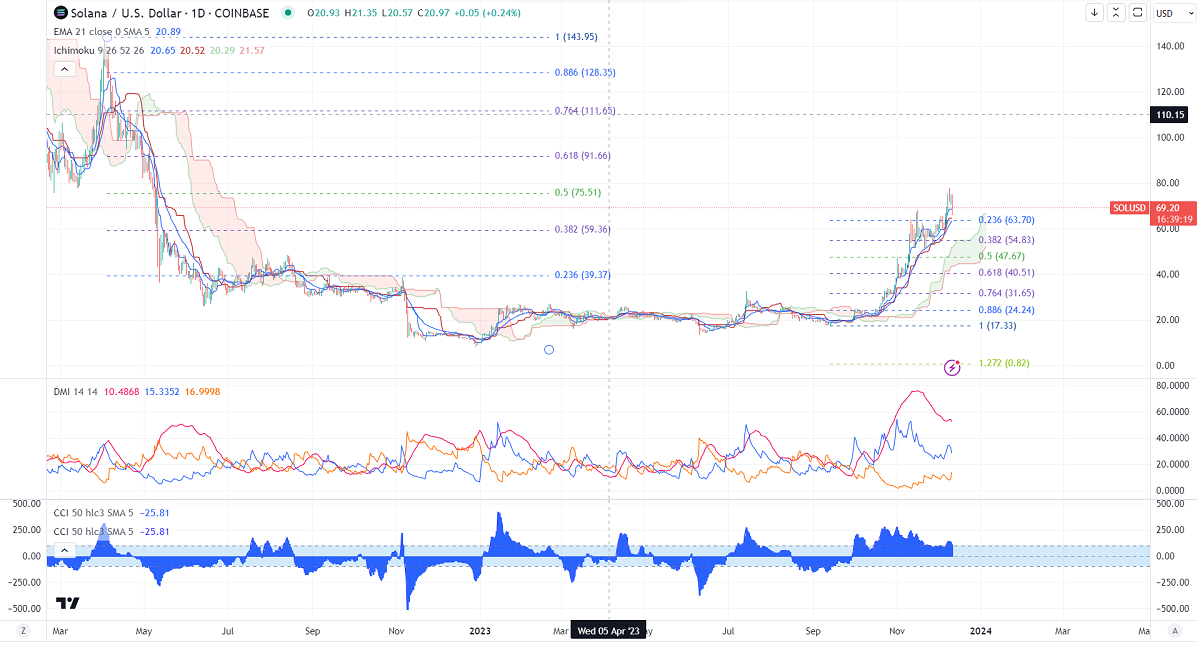The height and width of the screenshot is (647, 1197).
Task: Click the 2023 label on the time axis
Action: click(x=480, y=631)
